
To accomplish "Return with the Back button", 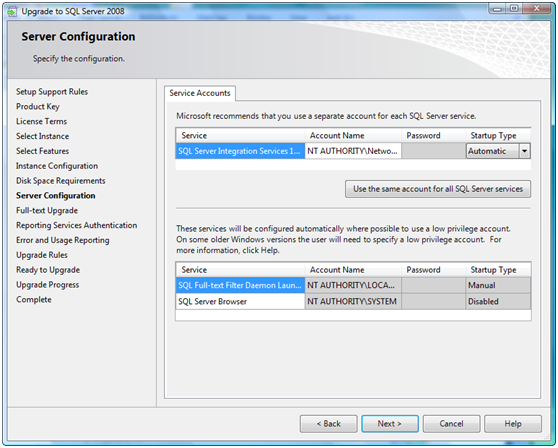I will point(328,424).
